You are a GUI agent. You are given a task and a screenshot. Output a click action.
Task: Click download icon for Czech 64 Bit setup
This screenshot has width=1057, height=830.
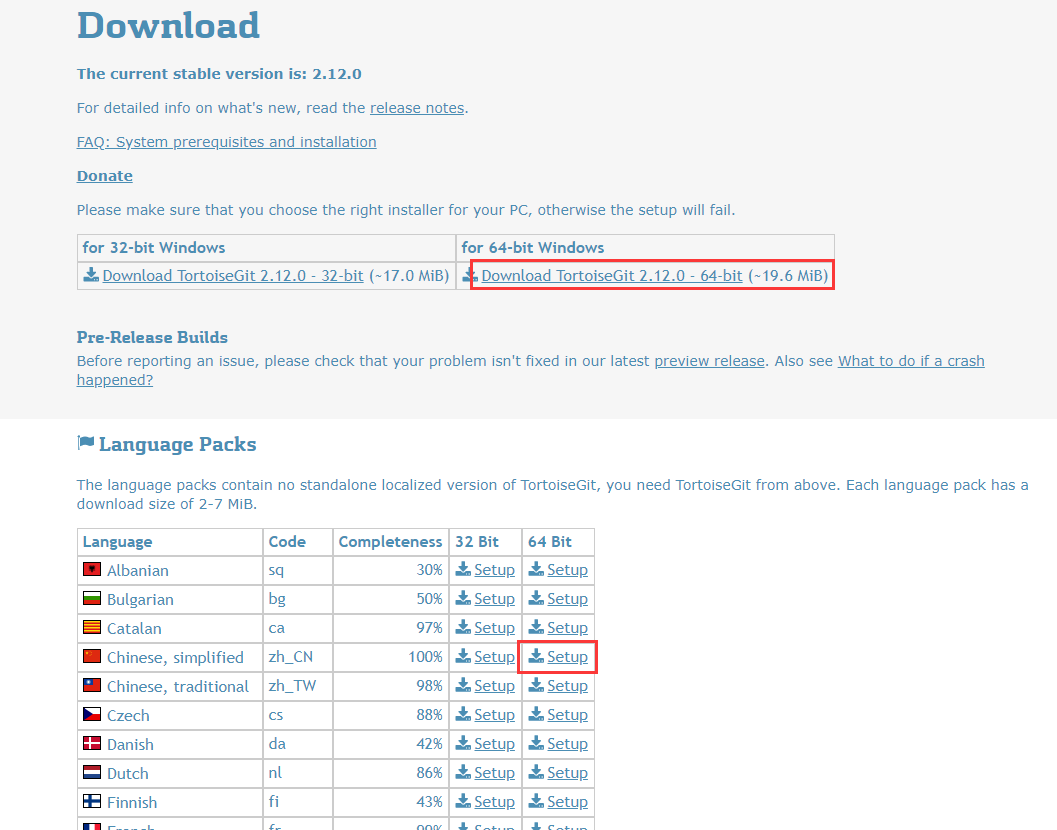536,714
